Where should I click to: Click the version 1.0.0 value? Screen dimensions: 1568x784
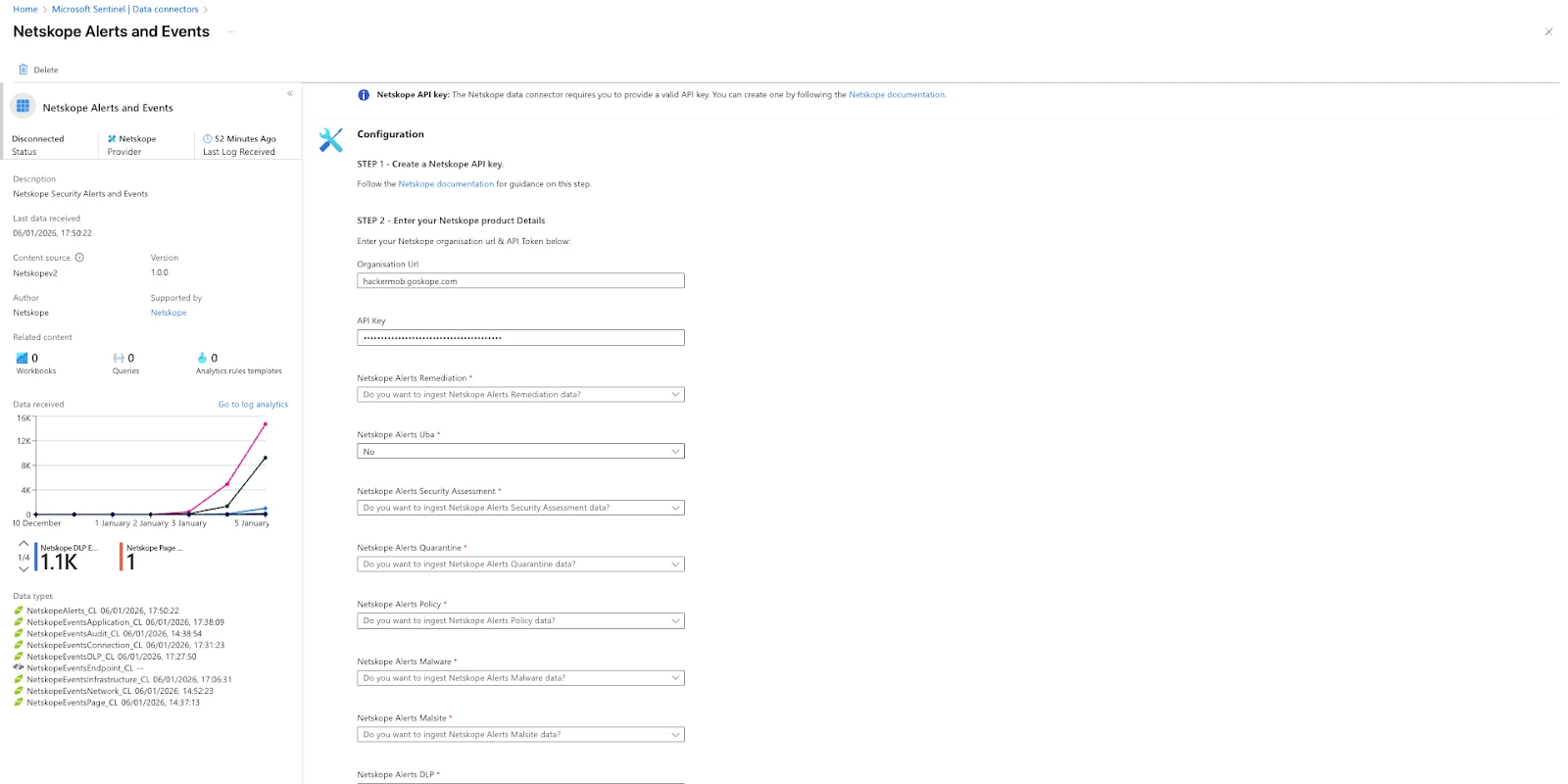[160, 273]
